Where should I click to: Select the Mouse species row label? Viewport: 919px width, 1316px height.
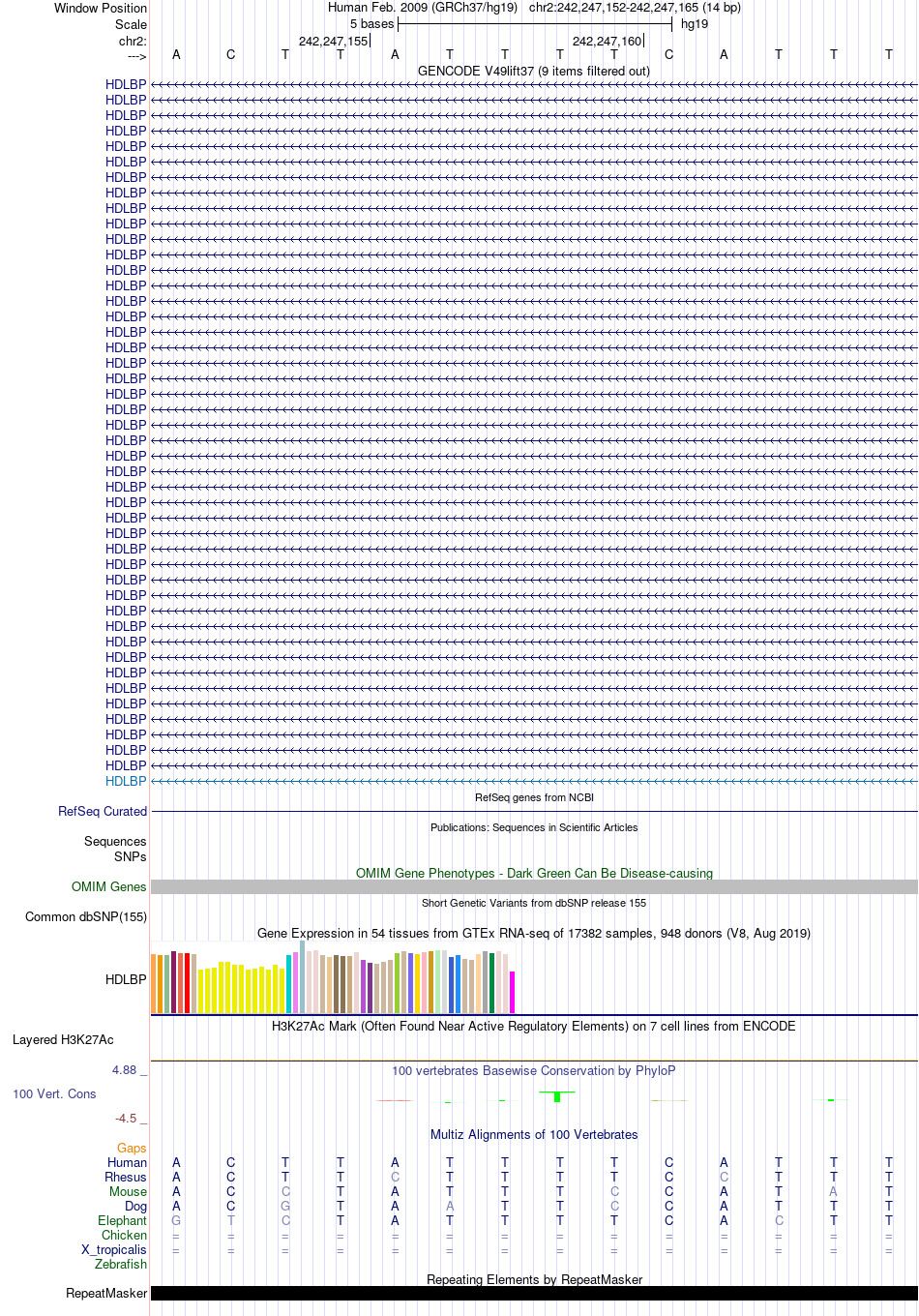click(x=128, y=1191)
